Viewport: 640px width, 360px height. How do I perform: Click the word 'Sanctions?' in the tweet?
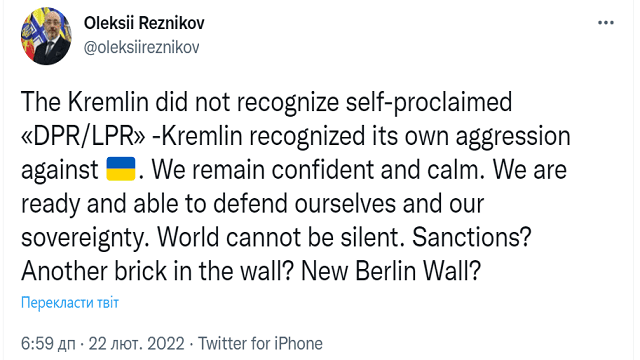pyautogui.click(x=471, y=237)
